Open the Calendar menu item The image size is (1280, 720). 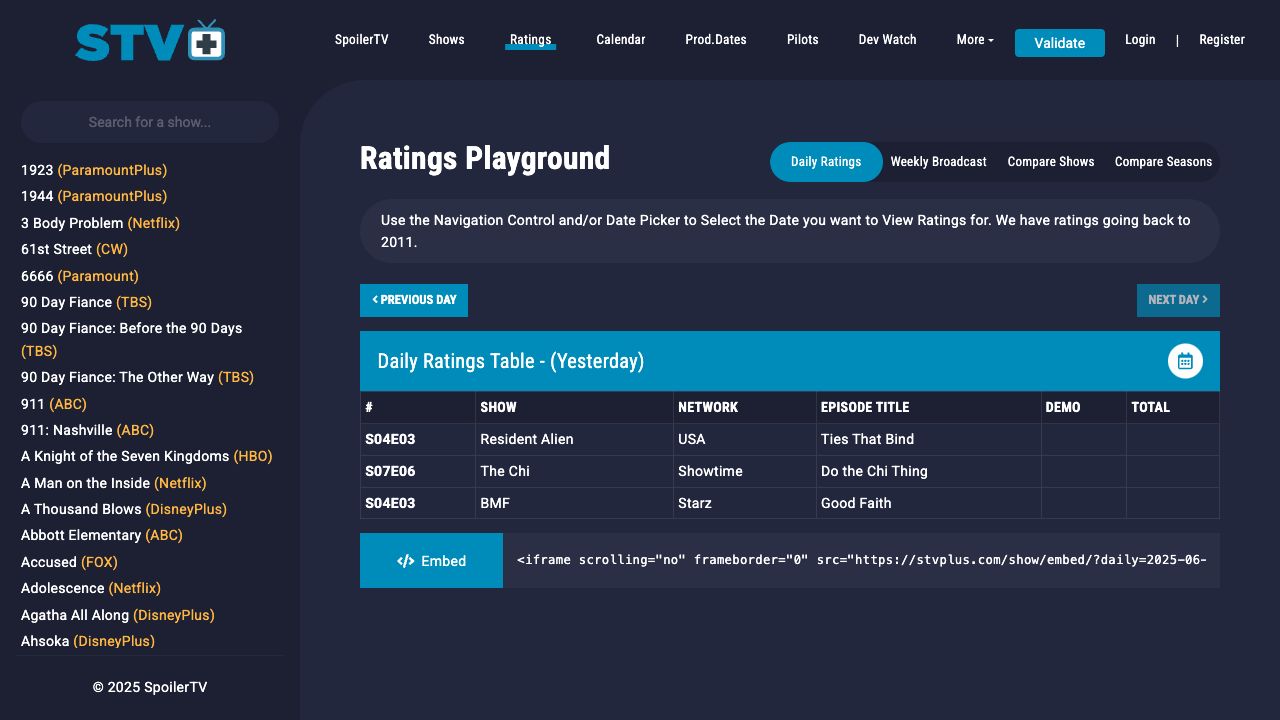[x=620, y=40]
